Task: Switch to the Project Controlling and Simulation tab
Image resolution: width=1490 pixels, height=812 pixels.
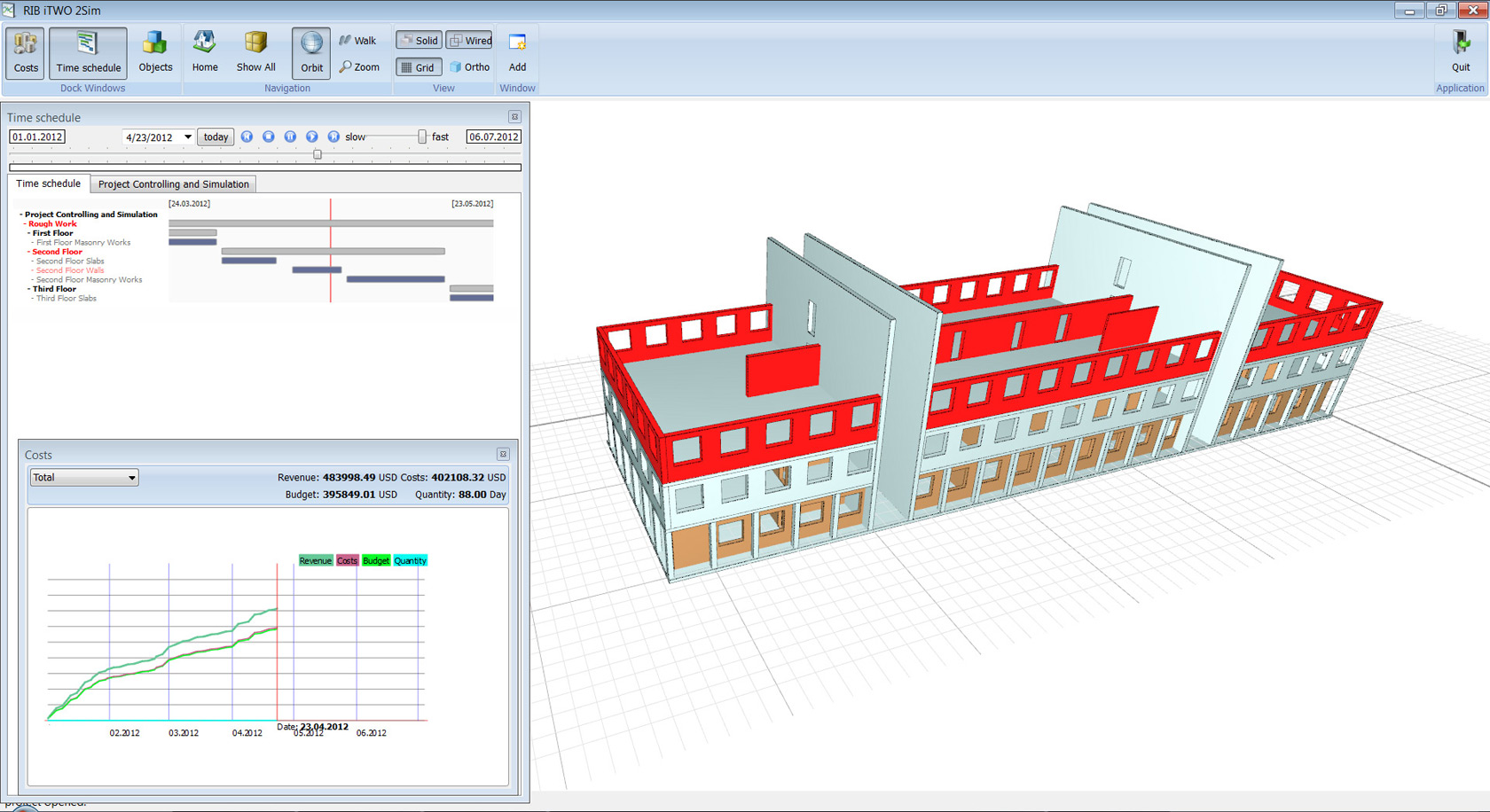Action: (x=173, y=183)
